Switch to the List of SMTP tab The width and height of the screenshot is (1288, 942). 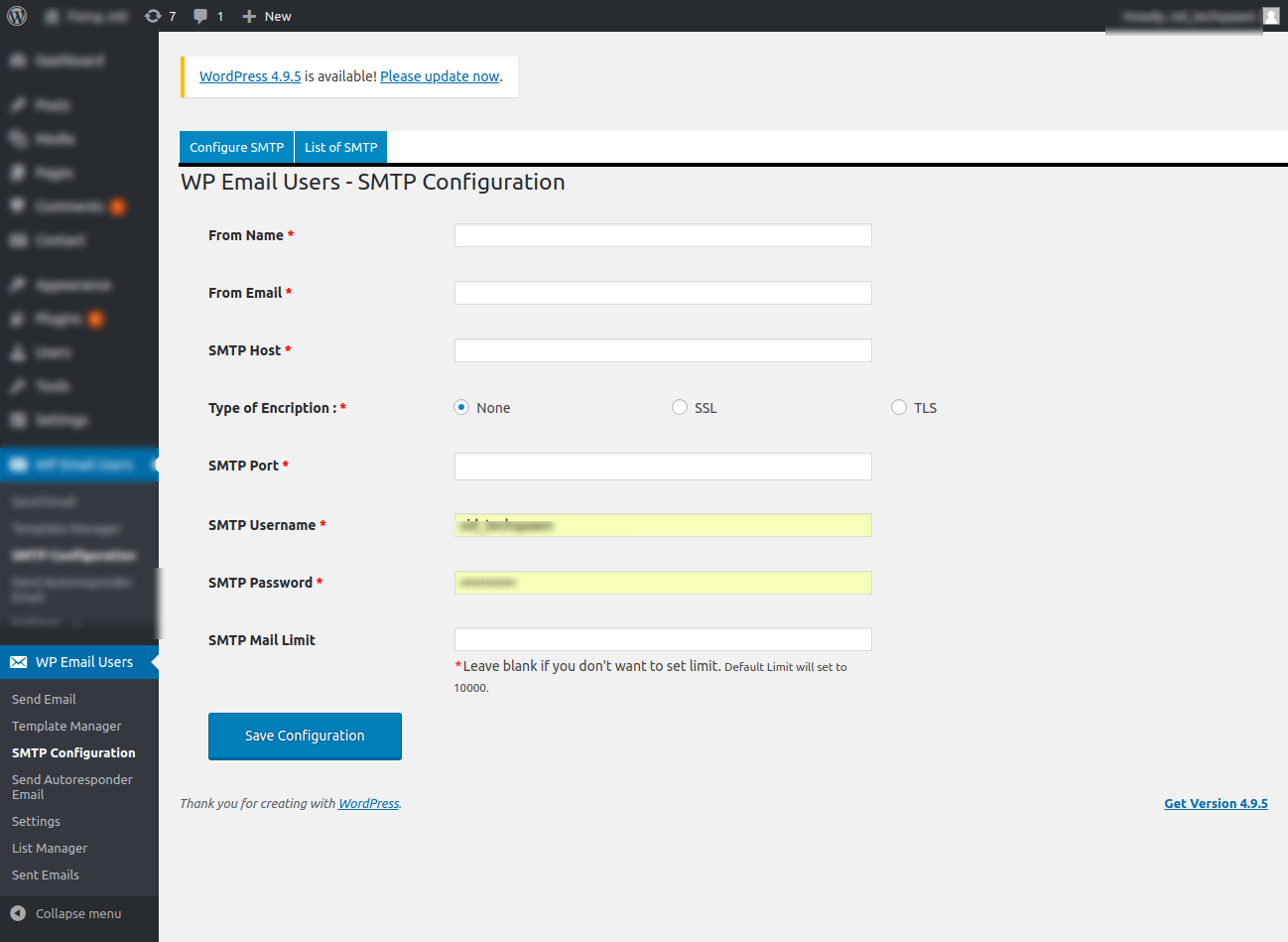point(341,147)
